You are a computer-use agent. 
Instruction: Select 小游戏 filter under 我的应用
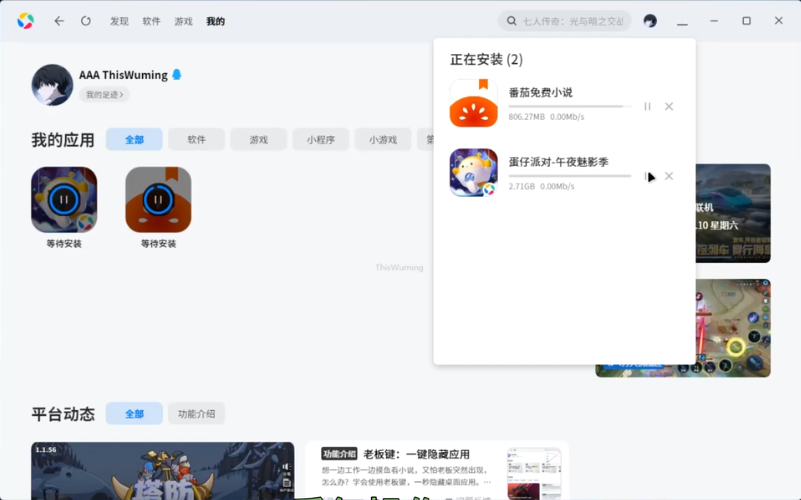[x=383, y=139]
